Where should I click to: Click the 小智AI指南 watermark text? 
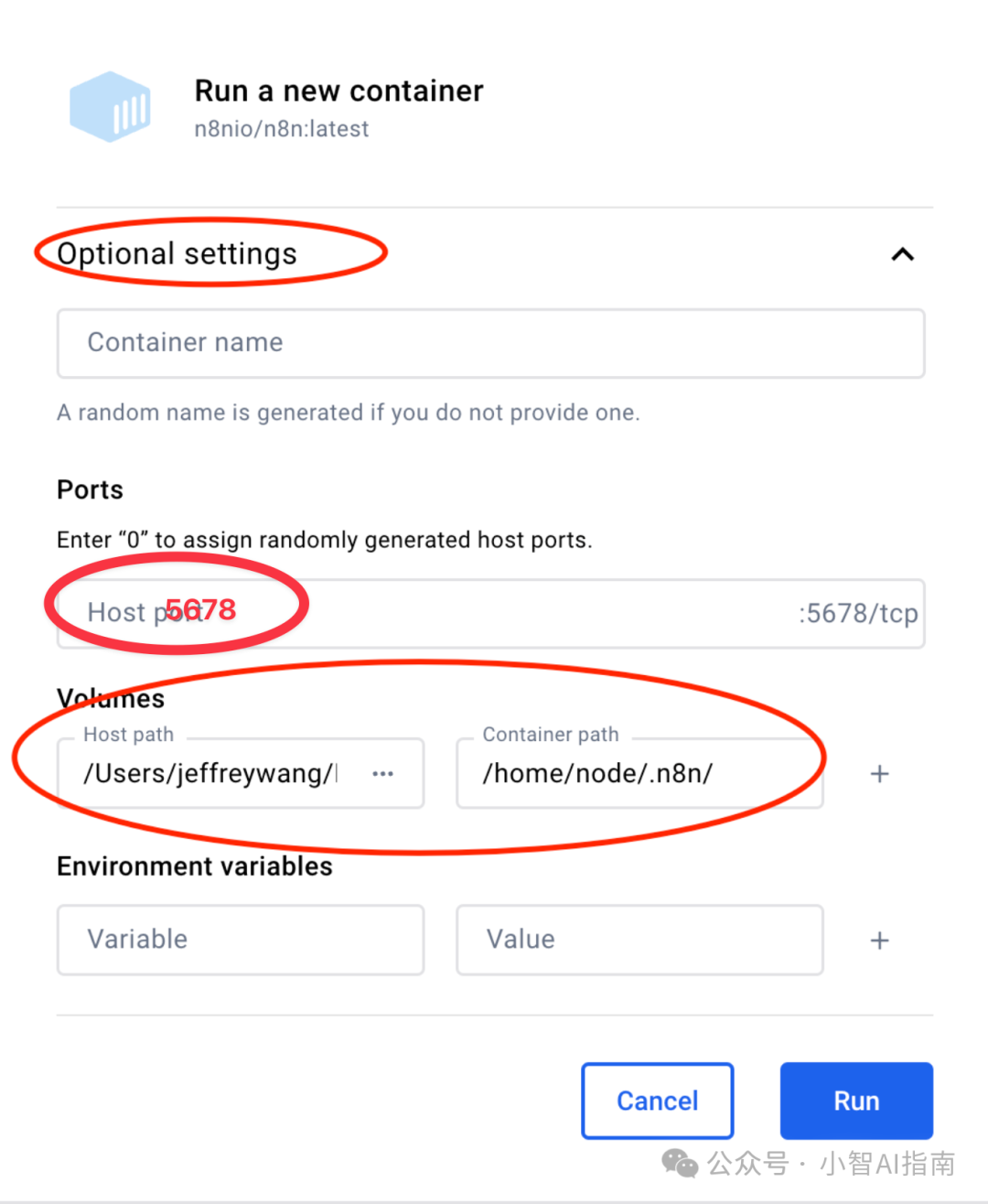887,1163
